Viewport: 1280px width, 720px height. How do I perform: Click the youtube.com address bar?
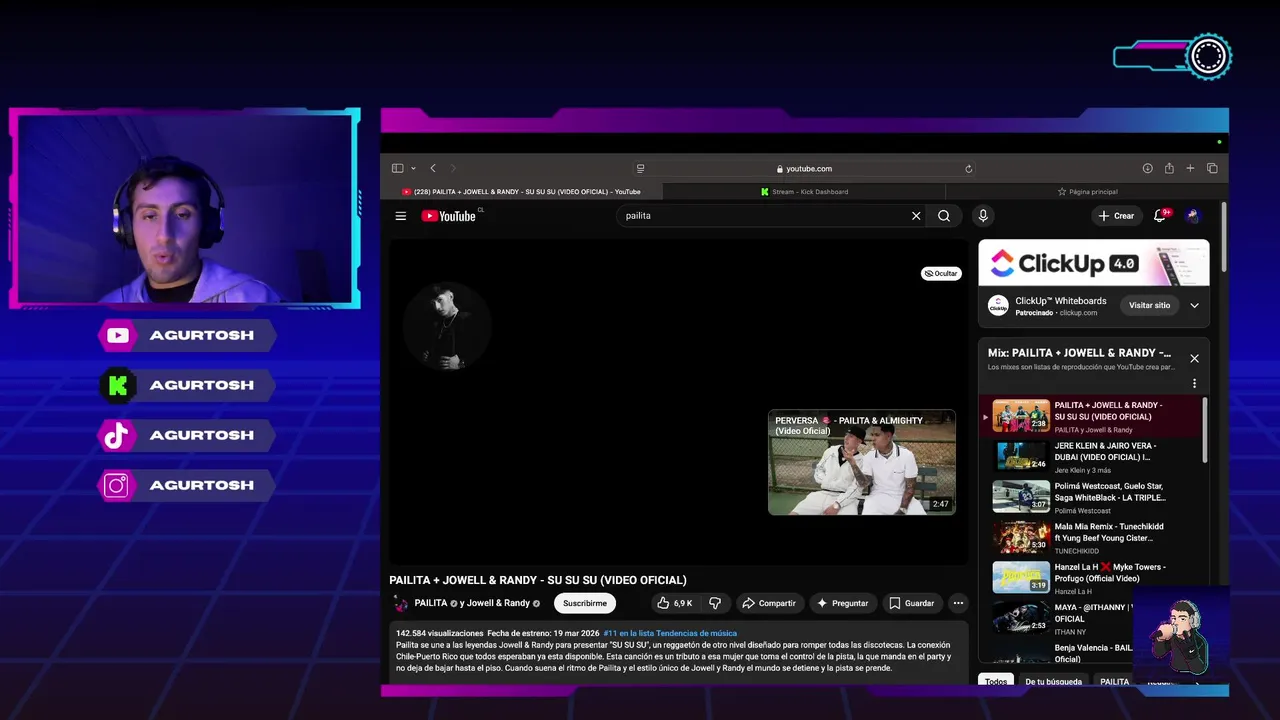click(x=804, y=169)
